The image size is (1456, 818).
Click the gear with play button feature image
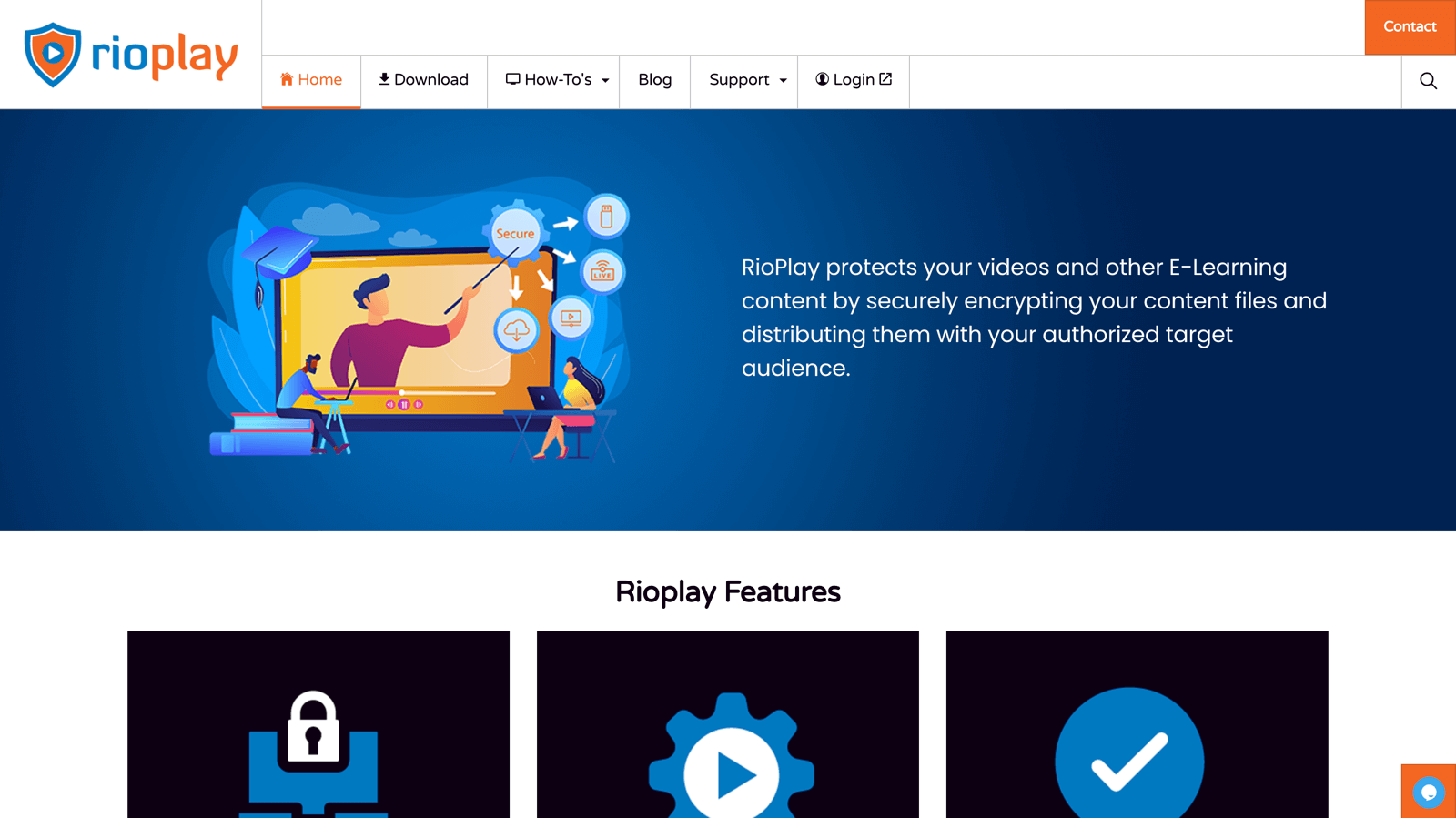click(x=728, y=724)
